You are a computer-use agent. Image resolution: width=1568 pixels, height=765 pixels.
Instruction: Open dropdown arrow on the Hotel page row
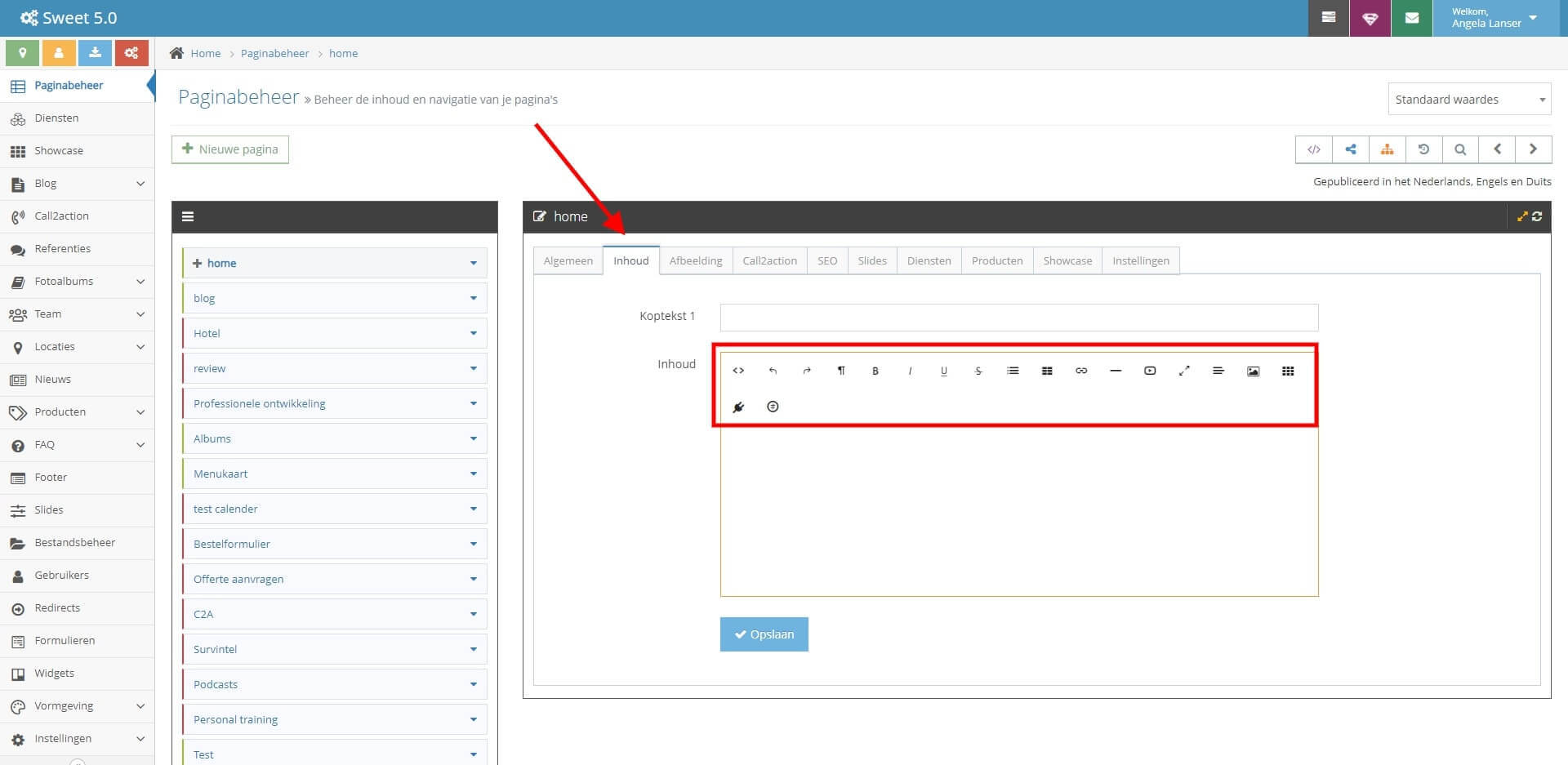click(x=473, y=333)
